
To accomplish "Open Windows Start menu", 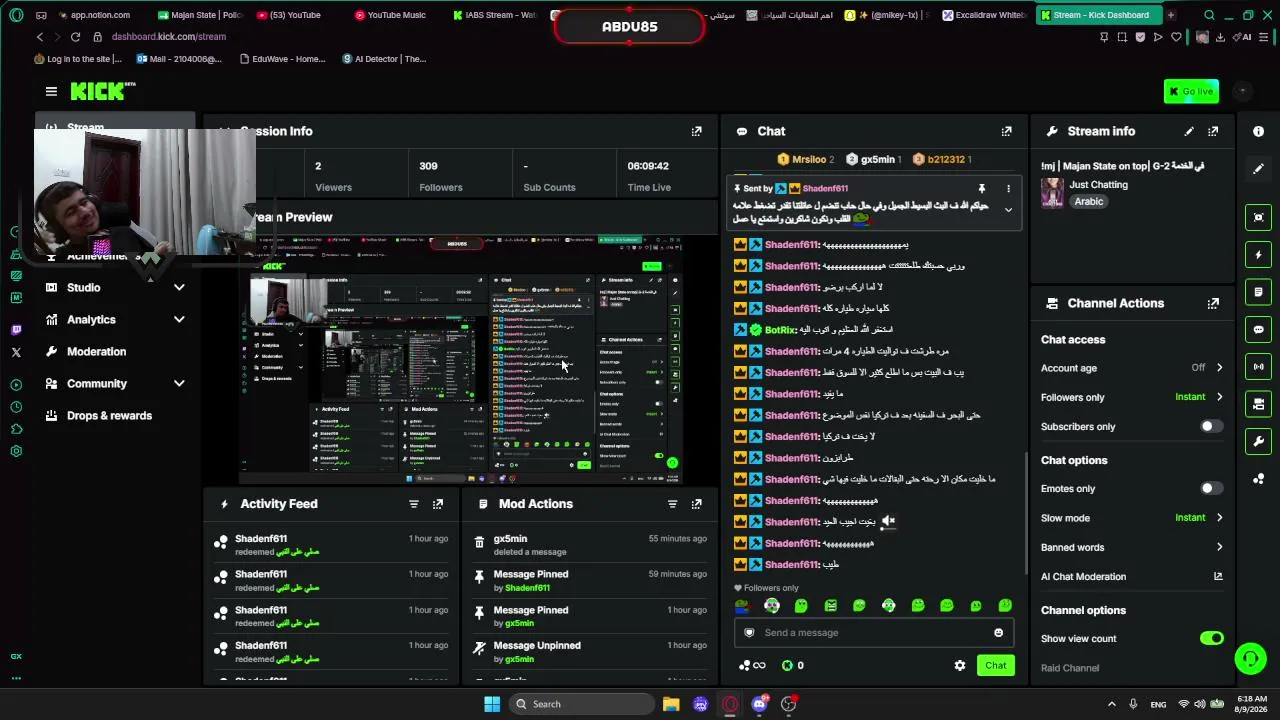I will (492, 704).
